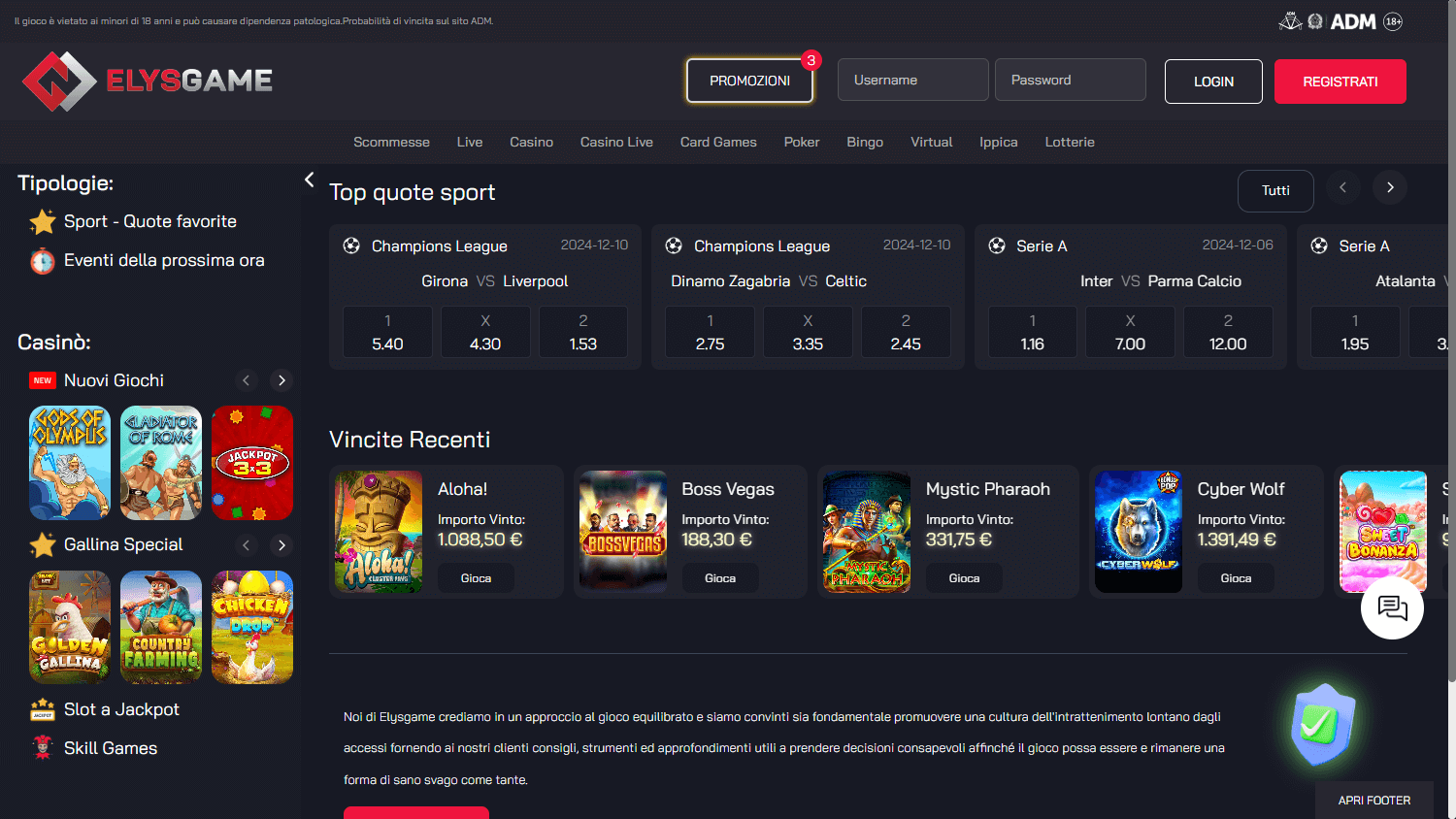Show next Nuovi Giochi games

281,380
